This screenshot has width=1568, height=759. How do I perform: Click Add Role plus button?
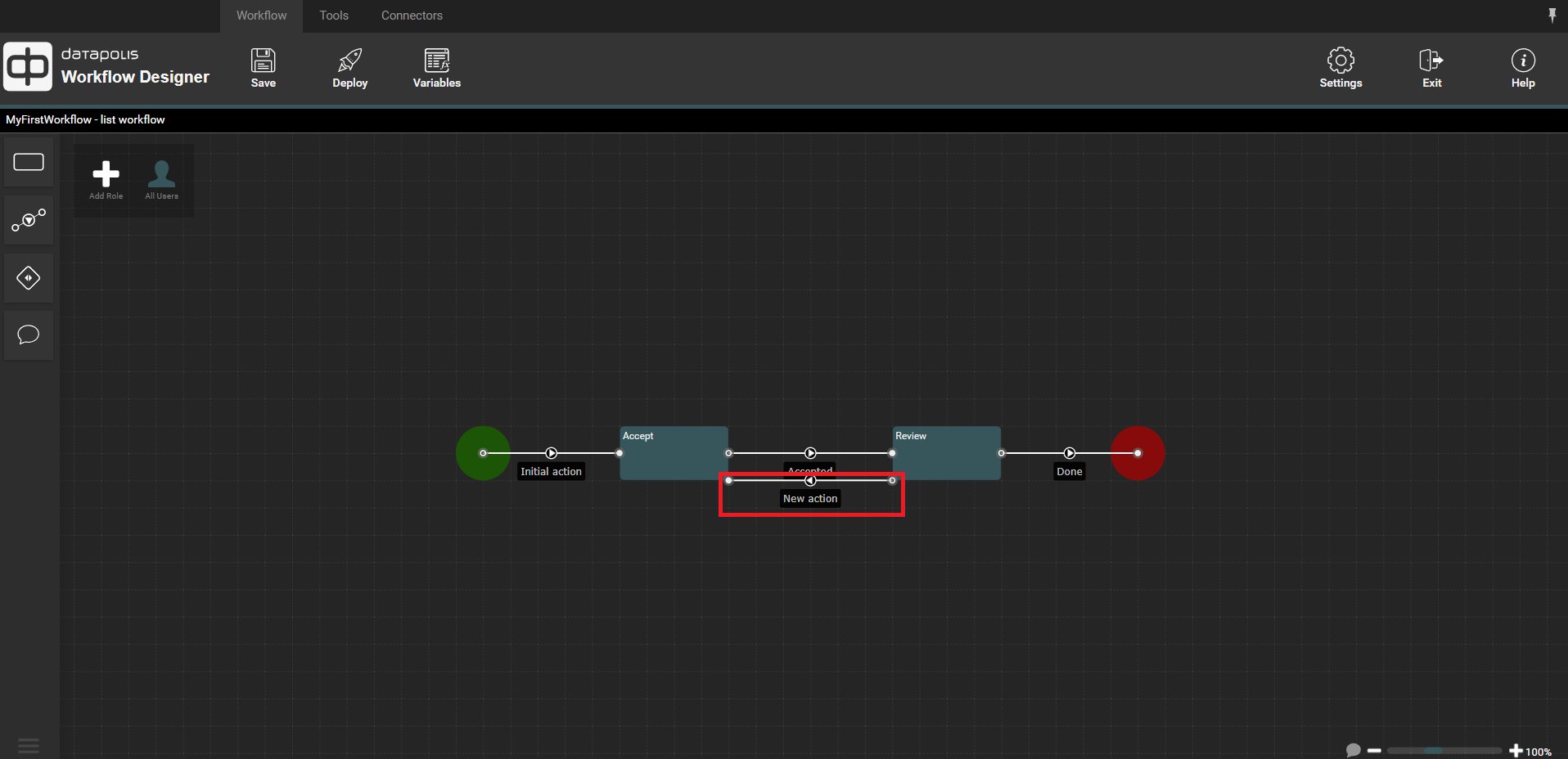[106, 179]
